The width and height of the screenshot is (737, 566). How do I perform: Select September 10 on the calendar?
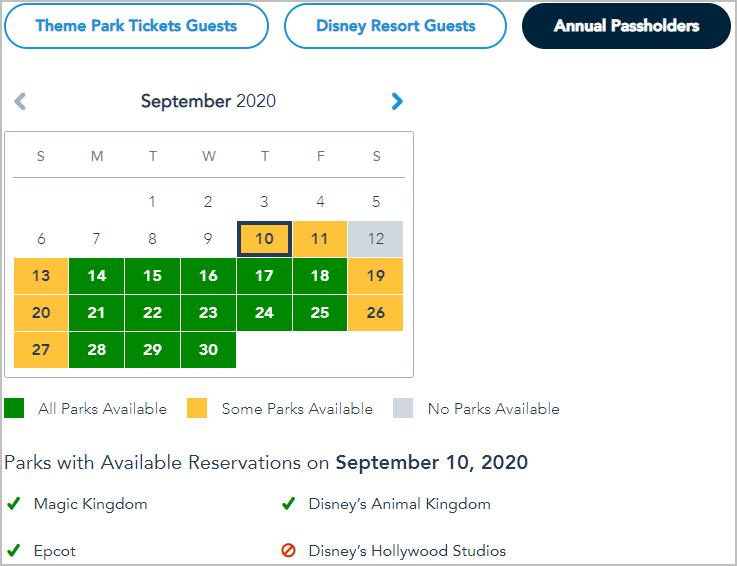pos(264,239)
